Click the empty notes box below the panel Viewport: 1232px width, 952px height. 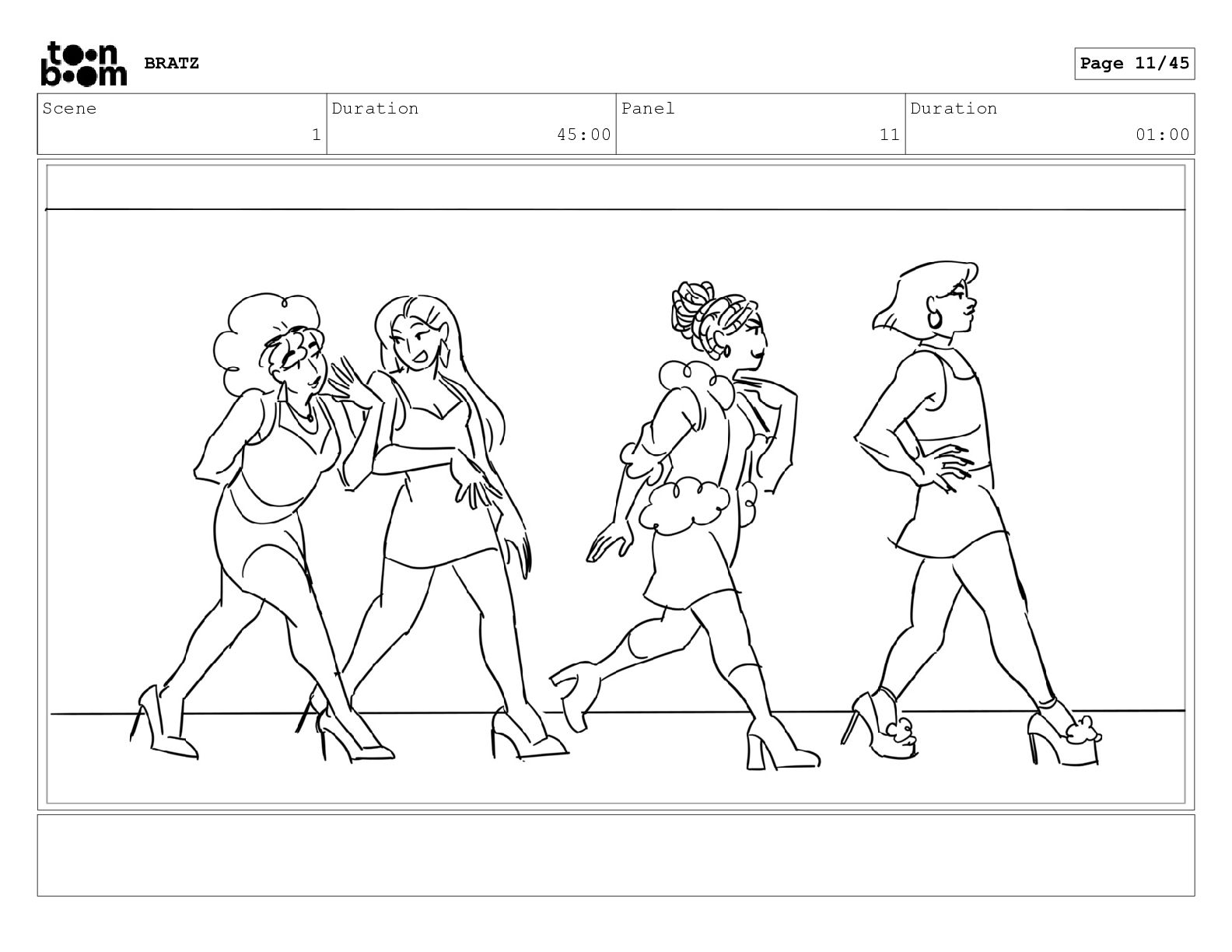click(x=616, y=855)
